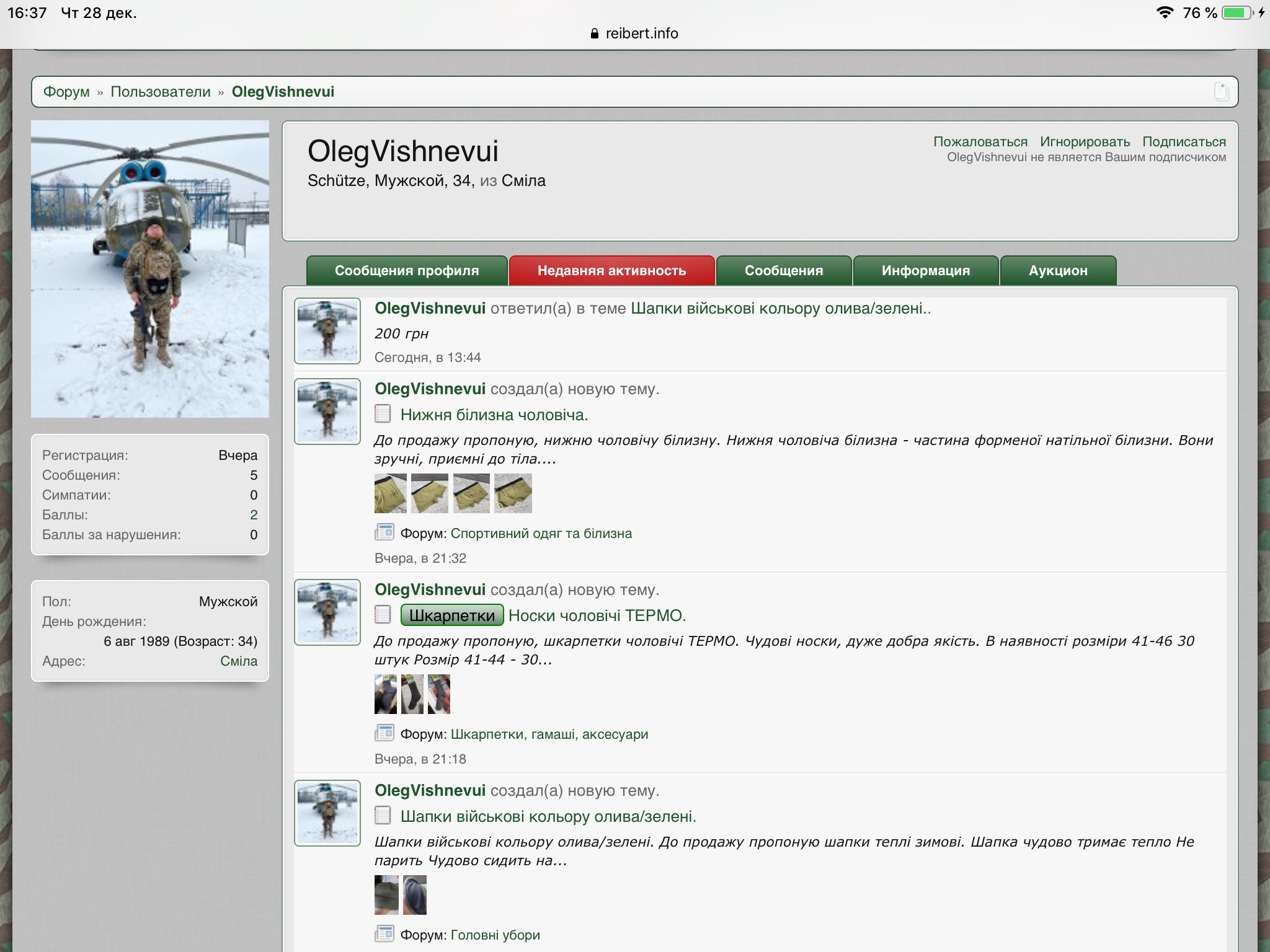Open the Сміла address link in sidebar

239,661
